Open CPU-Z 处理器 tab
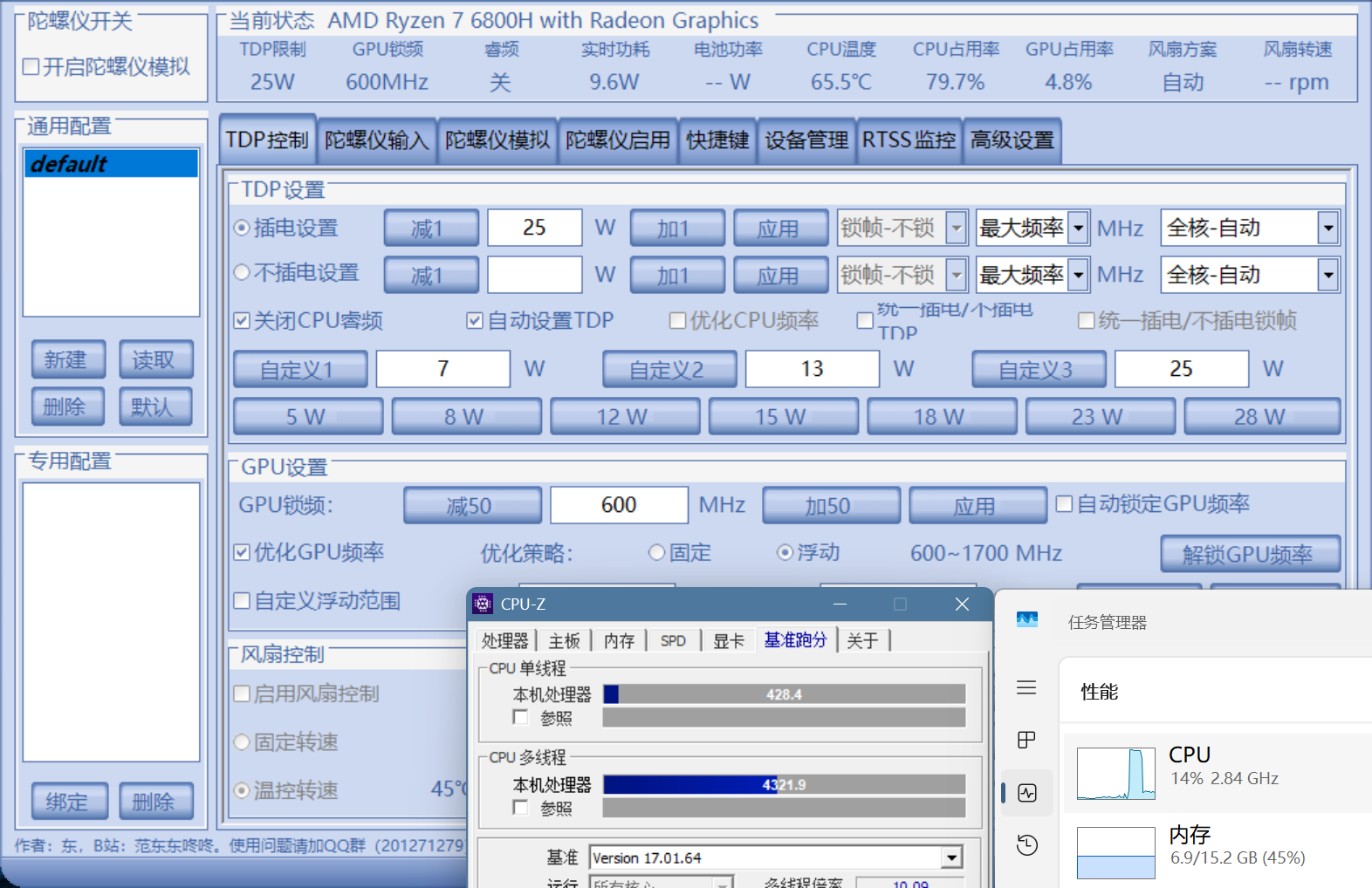Screen dimensions: 1372x888 [505, 641]
